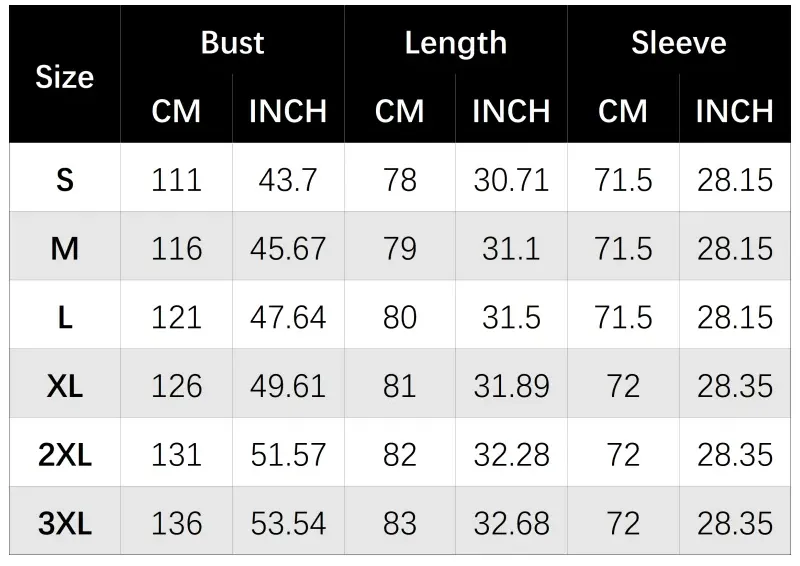
Task: Select the XL size row label
Action: click(64, 386)
